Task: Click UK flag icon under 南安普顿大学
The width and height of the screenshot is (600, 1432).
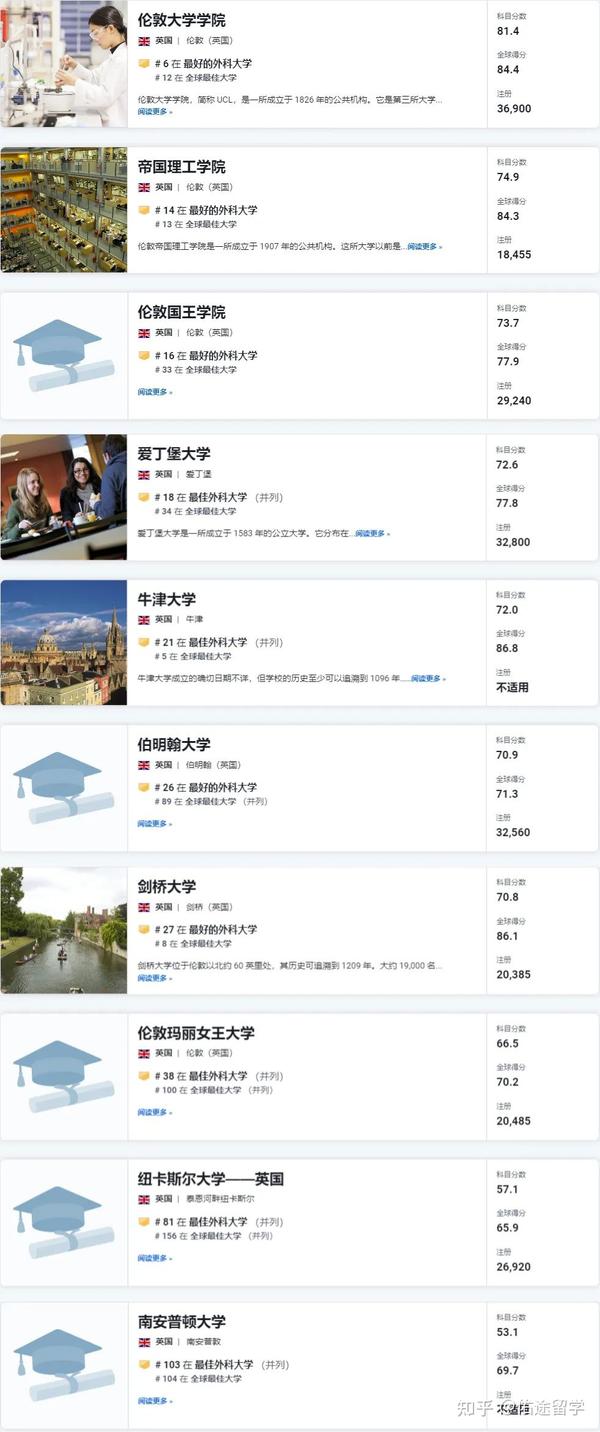Action: [x=144, y=1342]
